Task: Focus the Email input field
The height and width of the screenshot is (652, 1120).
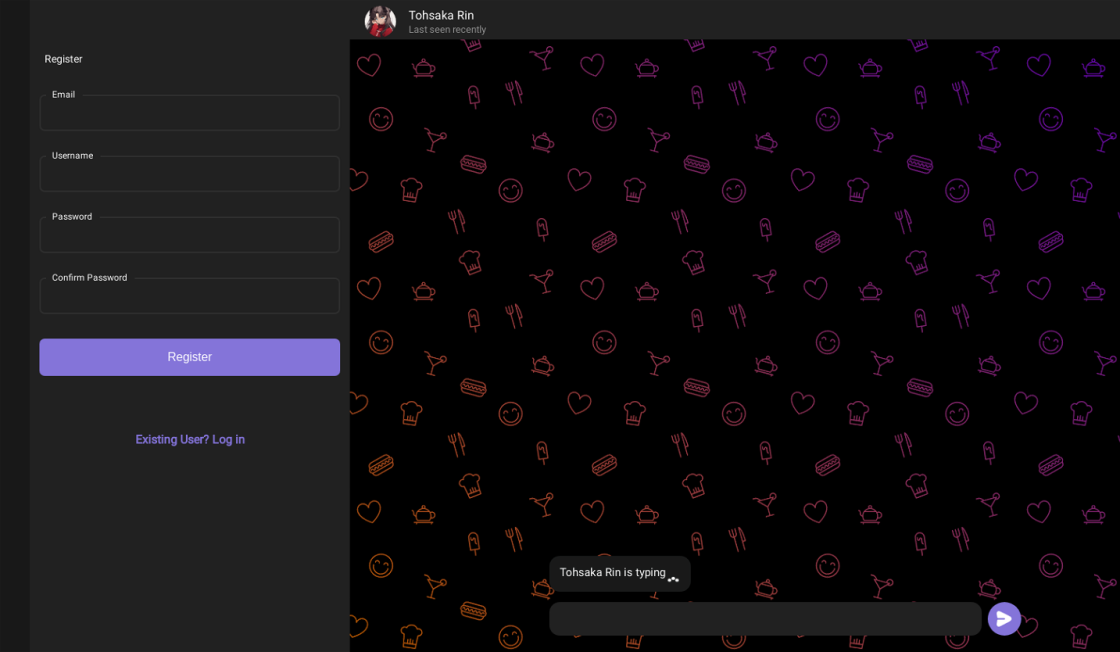Action: (x=189, y=114)
